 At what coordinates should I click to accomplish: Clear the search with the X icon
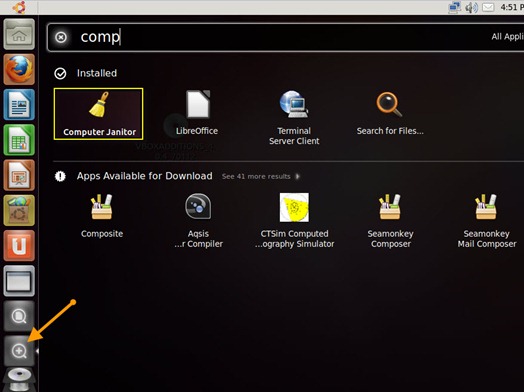(61, 37)
